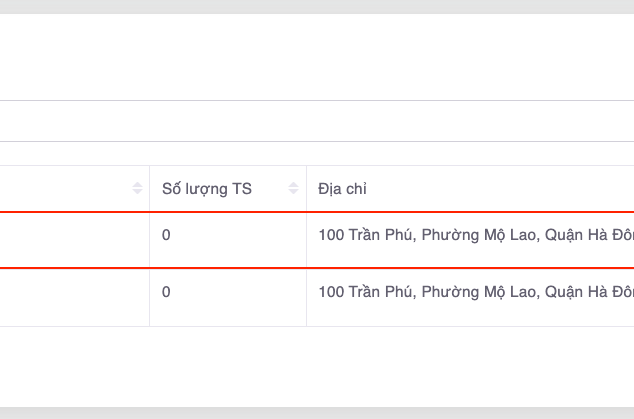
Task: Select 0 value in the red-highlighted row
Action: 166,236
